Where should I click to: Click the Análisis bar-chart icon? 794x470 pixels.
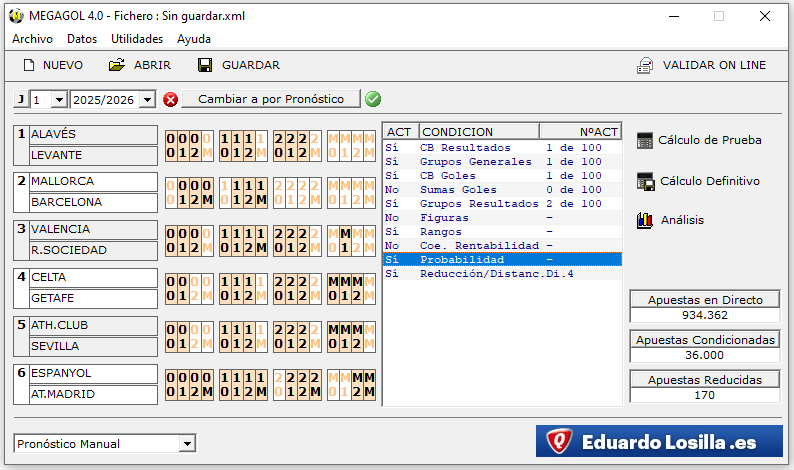(x=645, y=220)
